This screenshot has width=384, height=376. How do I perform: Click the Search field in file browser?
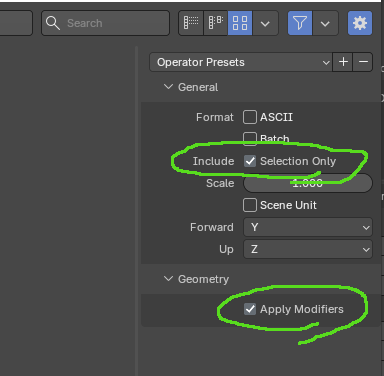click(105, 23)
